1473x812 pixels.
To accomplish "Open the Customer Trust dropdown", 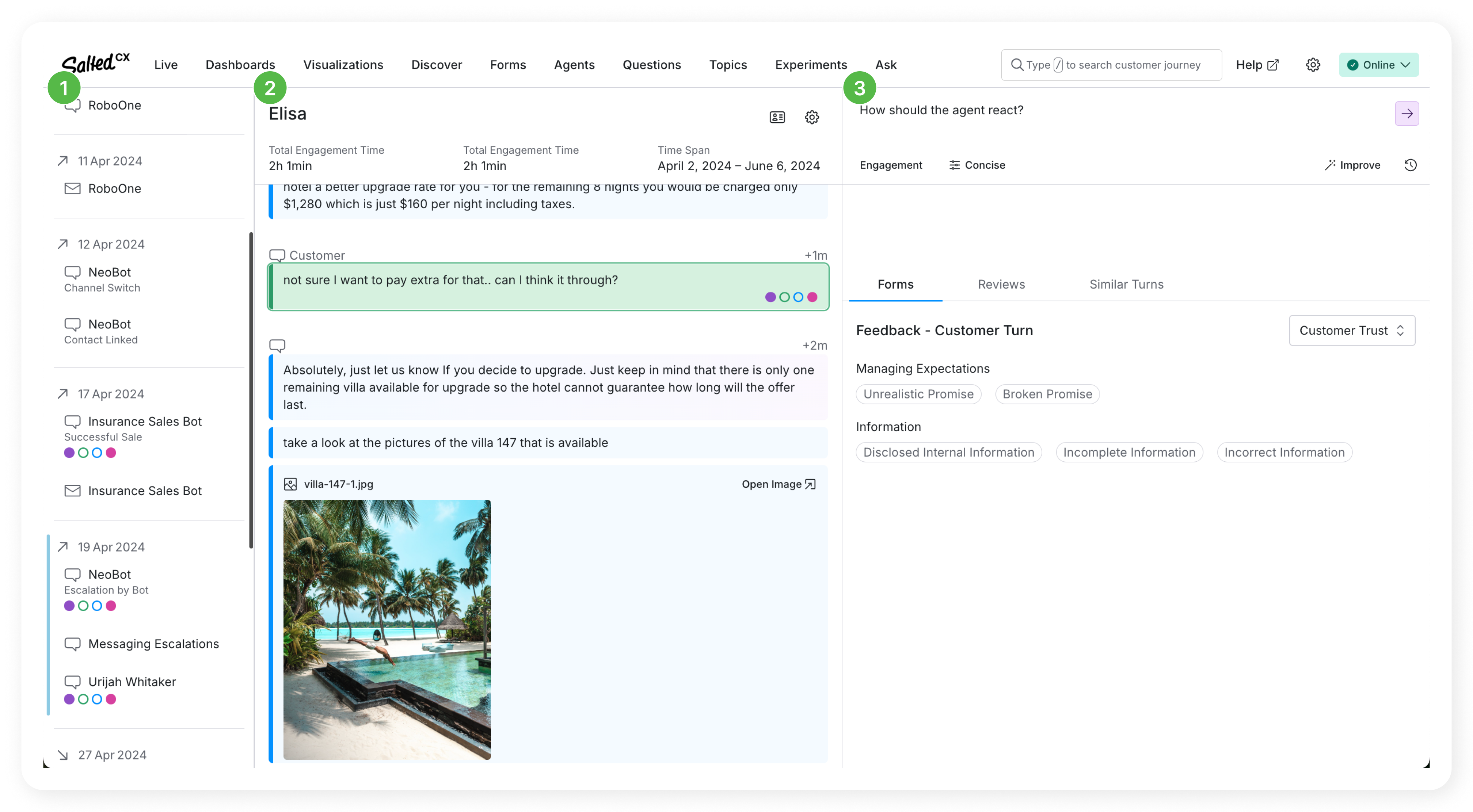I will (1352, 331).
